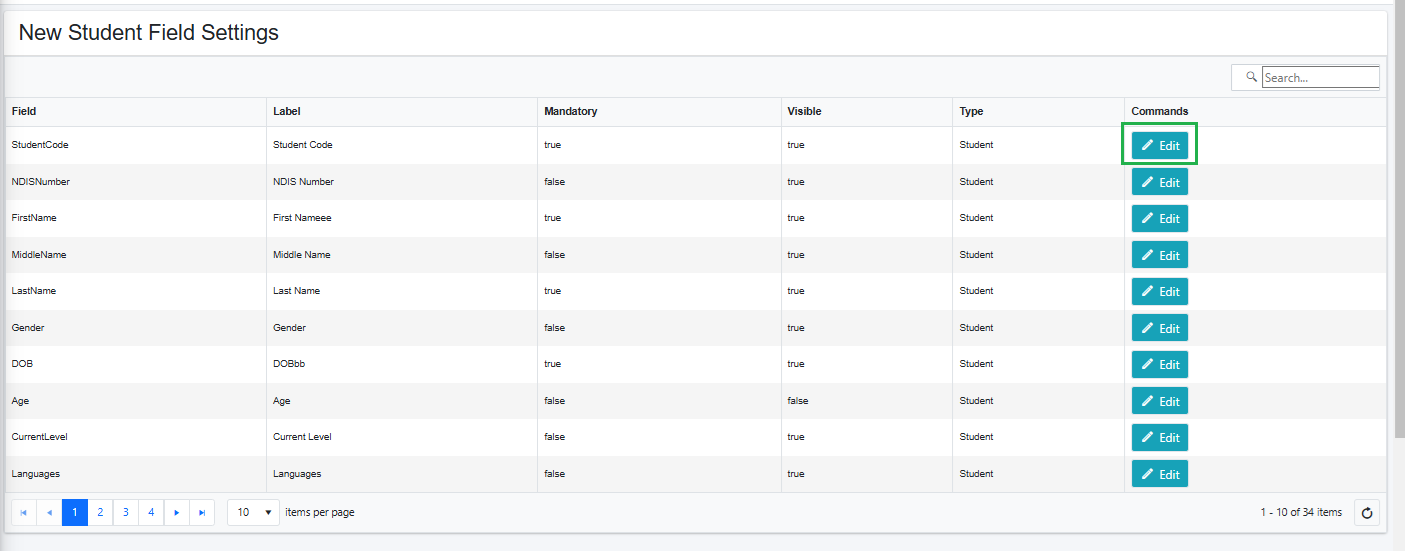Switch to page 2 of results
Viewport: 1405px width, 551px height.
coord(100,513)
